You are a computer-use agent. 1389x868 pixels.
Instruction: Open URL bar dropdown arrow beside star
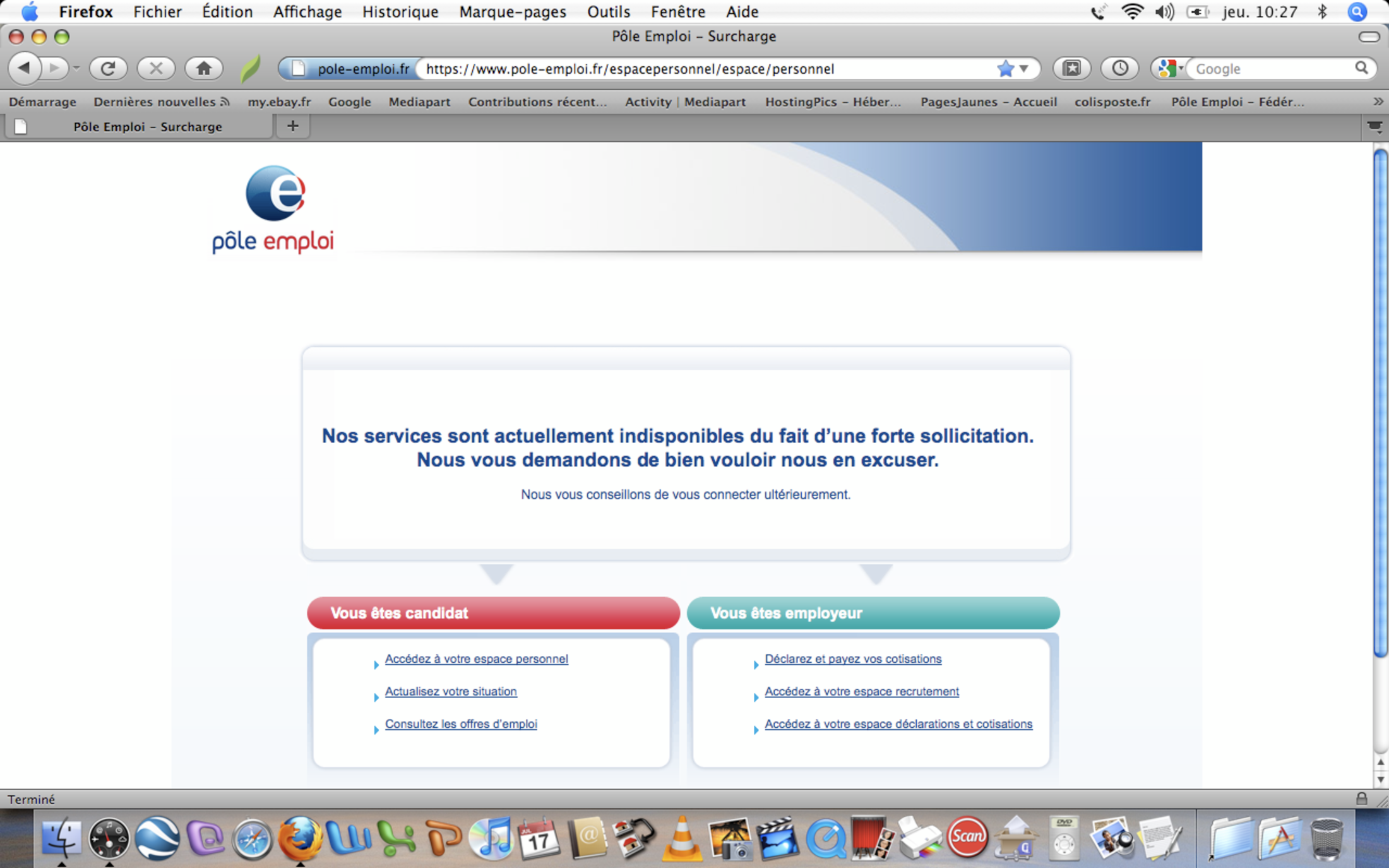pyautogui.click(x=1024, y=68)
